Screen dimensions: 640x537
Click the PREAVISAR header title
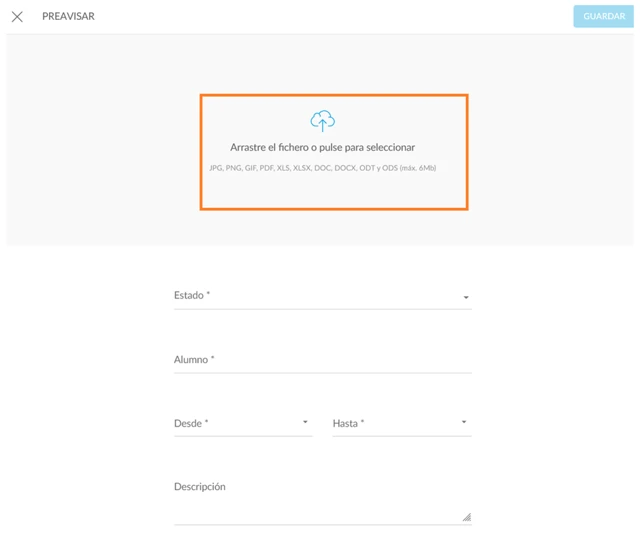(68, 17)
